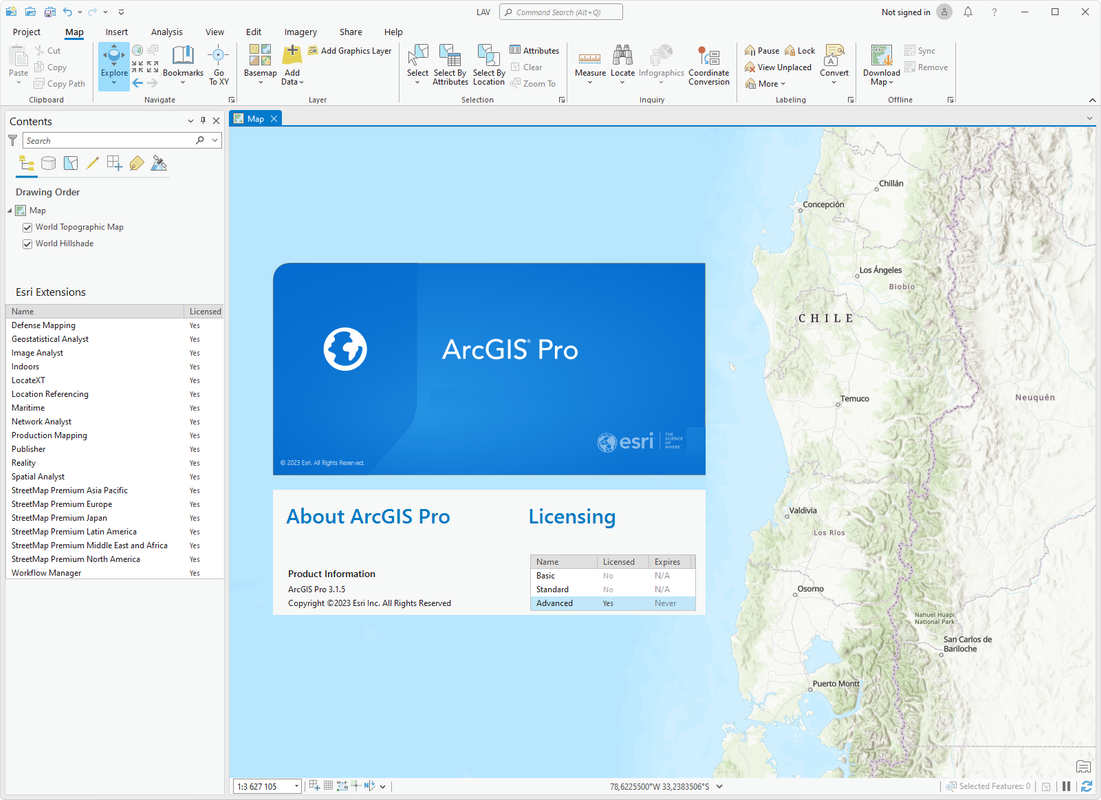The image size is (1101, 800).
Task: Open Contents pane options chevron
Action: coord(190,121)
